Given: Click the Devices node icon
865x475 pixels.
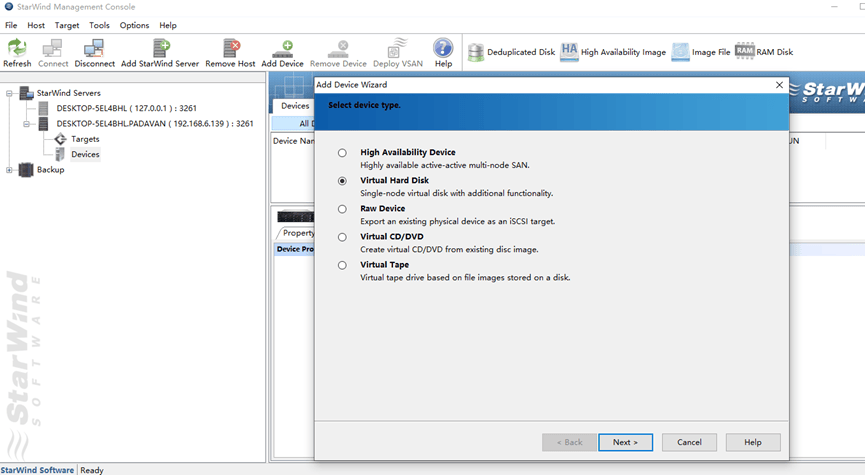Looking at the screenshot, I should pos(60,154).
